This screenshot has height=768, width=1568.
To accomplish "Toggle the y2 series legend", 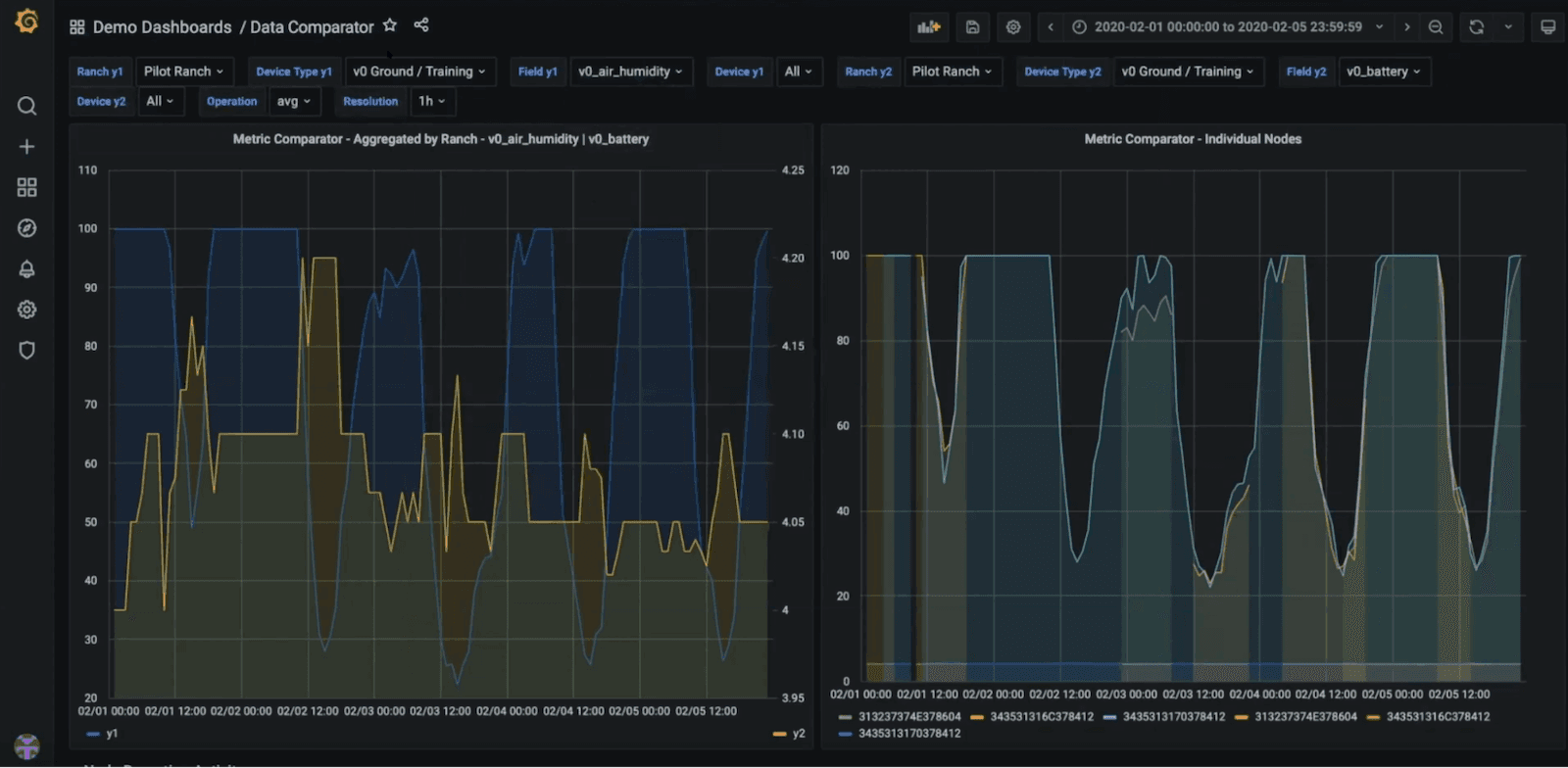I will pos(798,734).
